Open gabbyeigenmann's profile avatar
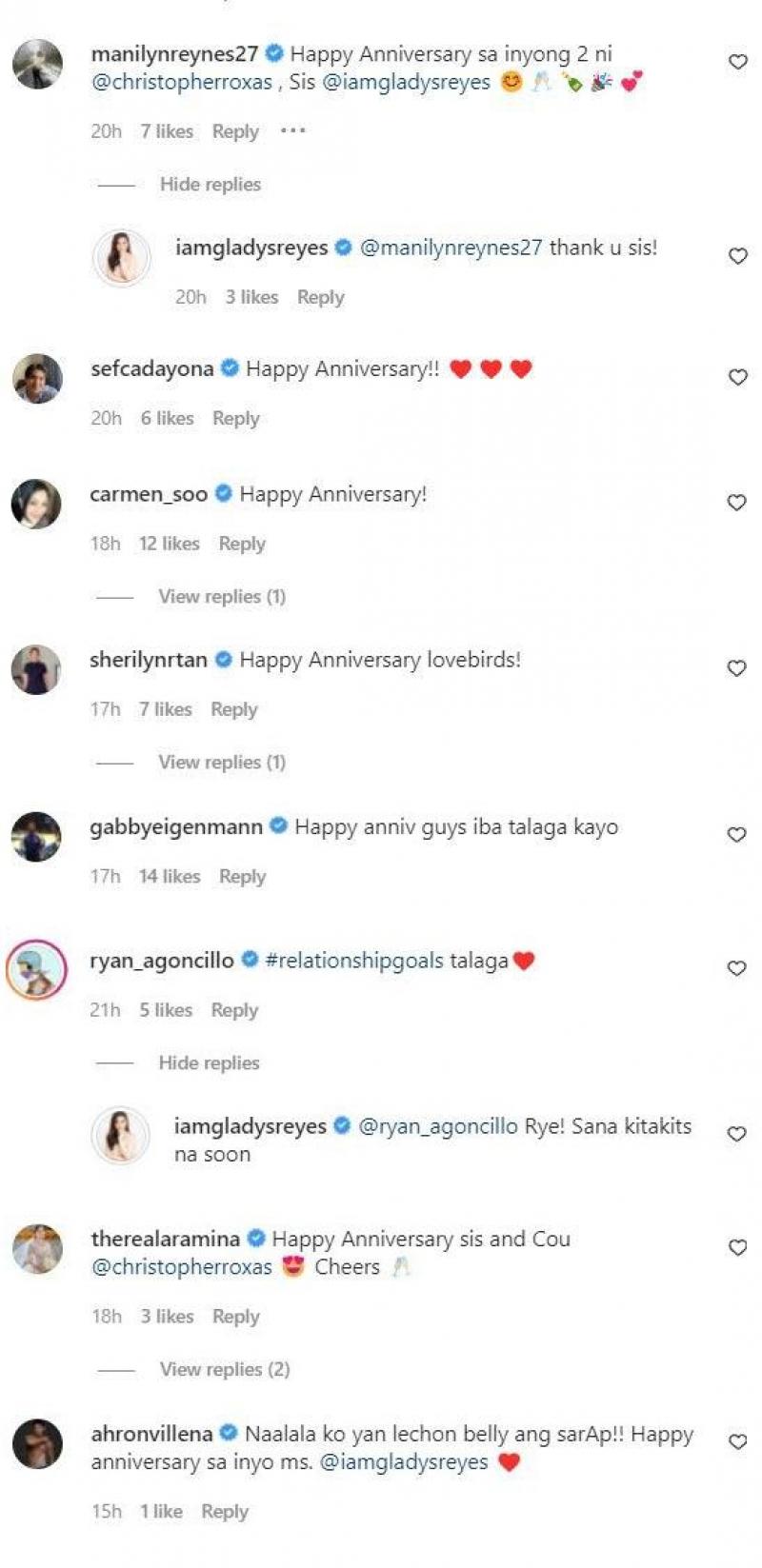This screenshot has width=762, height=1568. coord(36,836)
